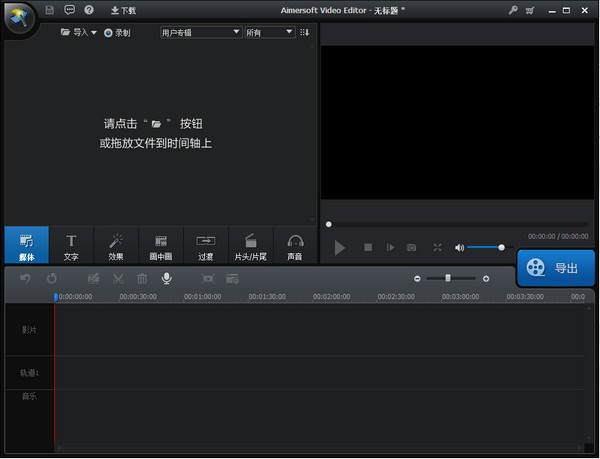This screenshot has height=459, width=600.
Task: Switch to the 文字 text tab
Action: (x=71, y=246)
